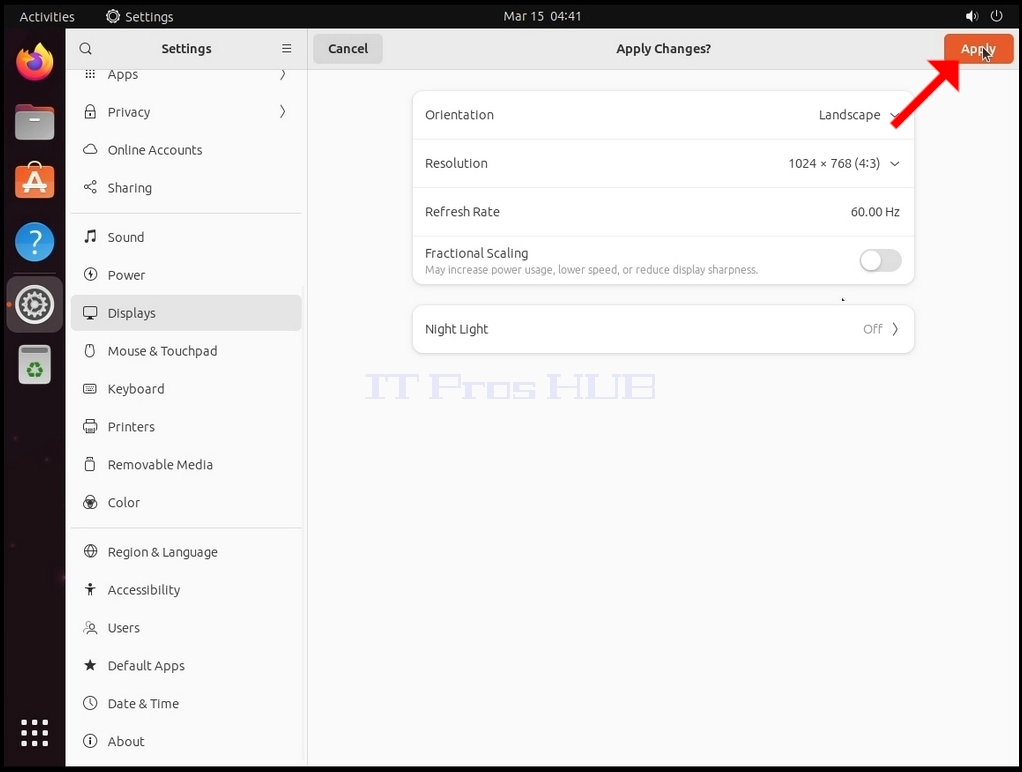Viewport: 1022px width, 772px height.
Task: Click the Removable Media icon
Action: tap(91, 464)
